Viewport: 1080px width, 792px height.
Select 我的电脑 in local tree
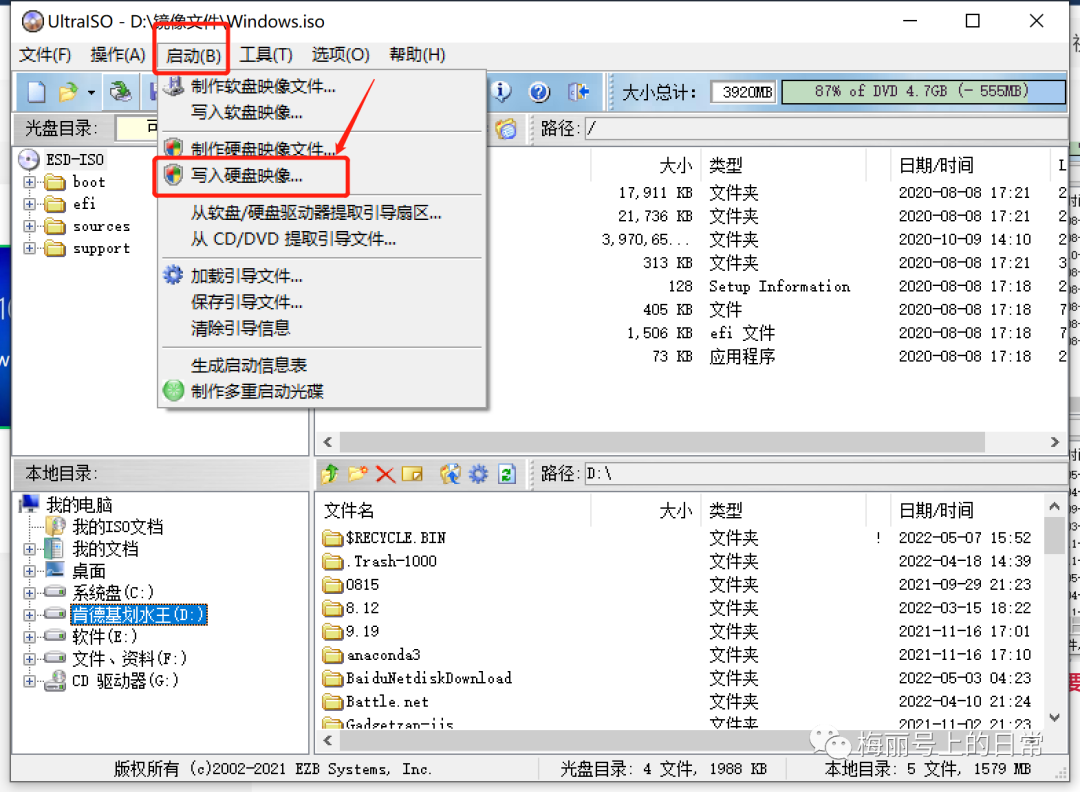click(x=79, y=505)
